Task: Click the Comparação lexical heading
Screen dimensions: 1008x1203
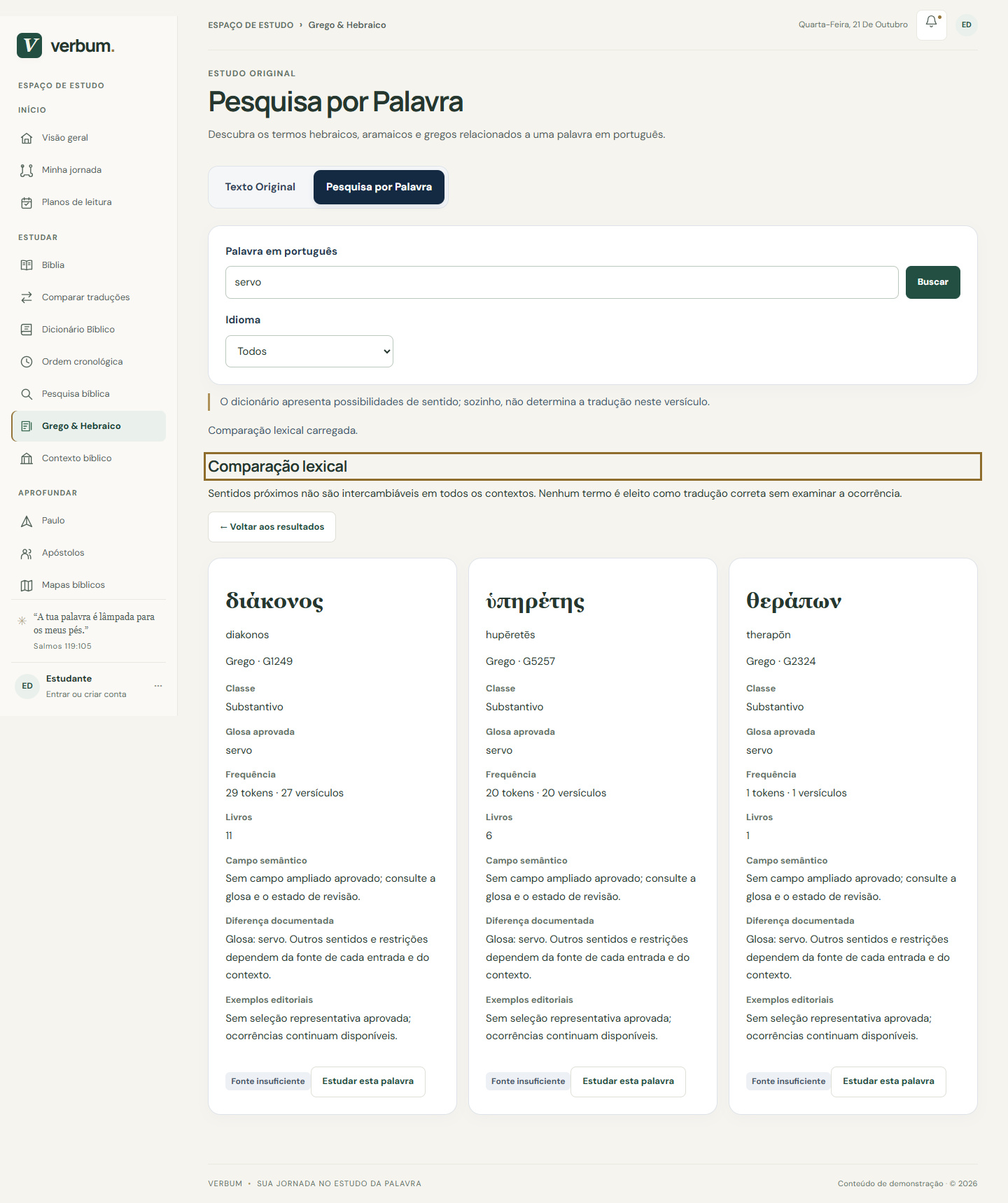Action: (x=277, y=467)
